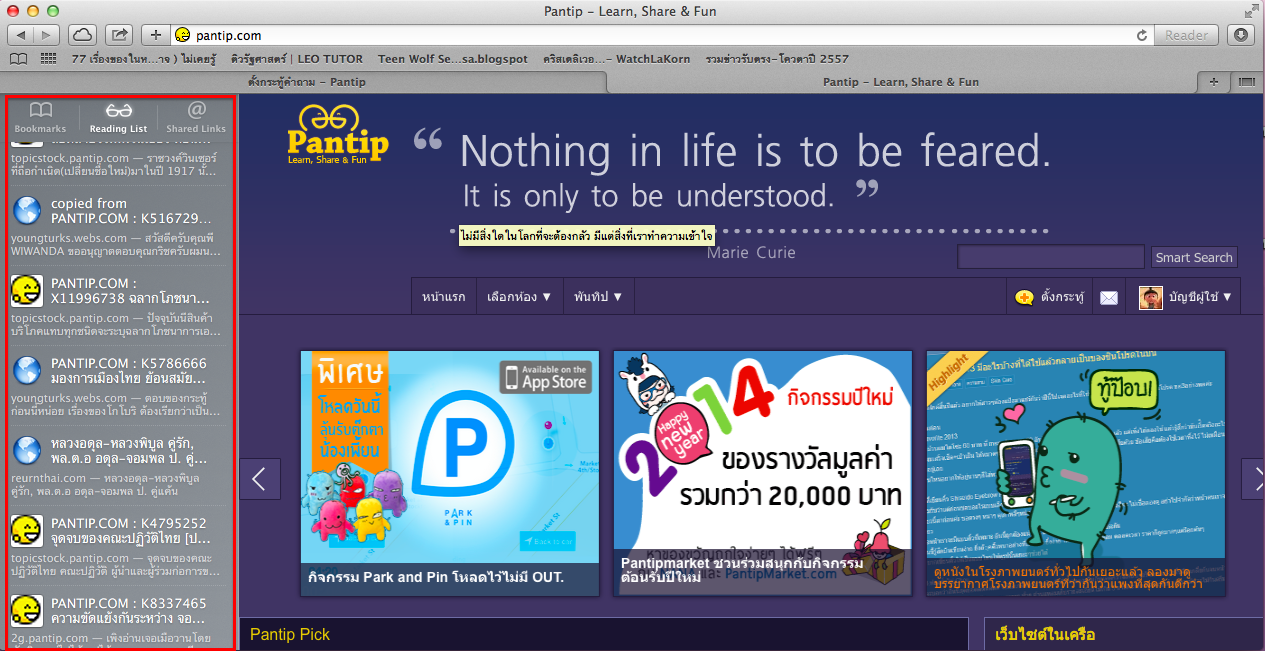Image resolution: width=1265 pixels, height=651 pixels.
Task: Click the user account avatar picture
Action: [1151, 297]
